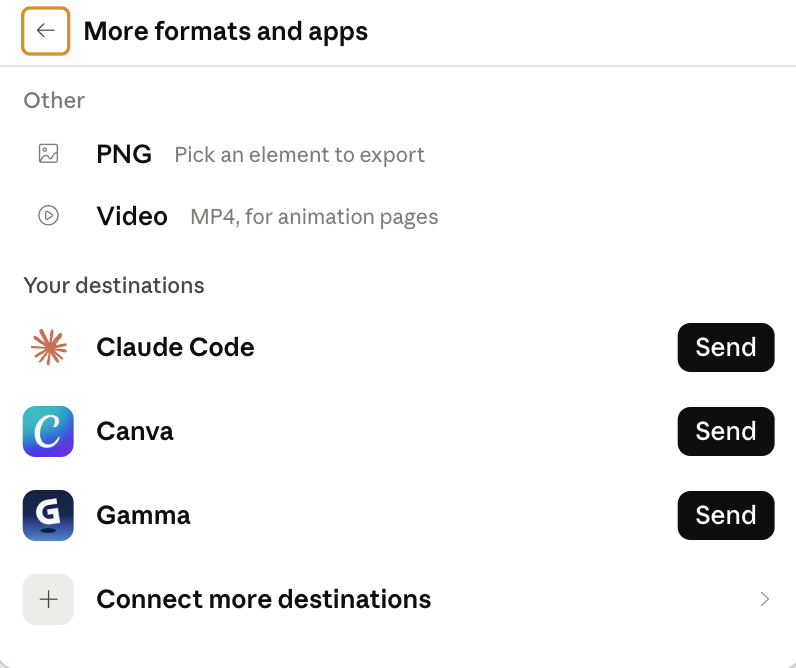Click the Gamma app logo

click(x=48, y=515)
